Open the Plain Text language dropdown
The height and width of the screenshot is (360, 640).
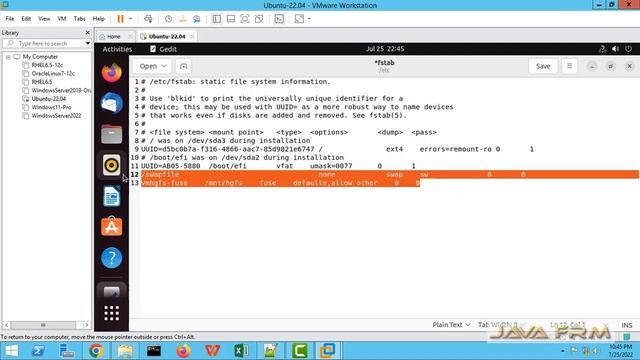tap(451, 325)
